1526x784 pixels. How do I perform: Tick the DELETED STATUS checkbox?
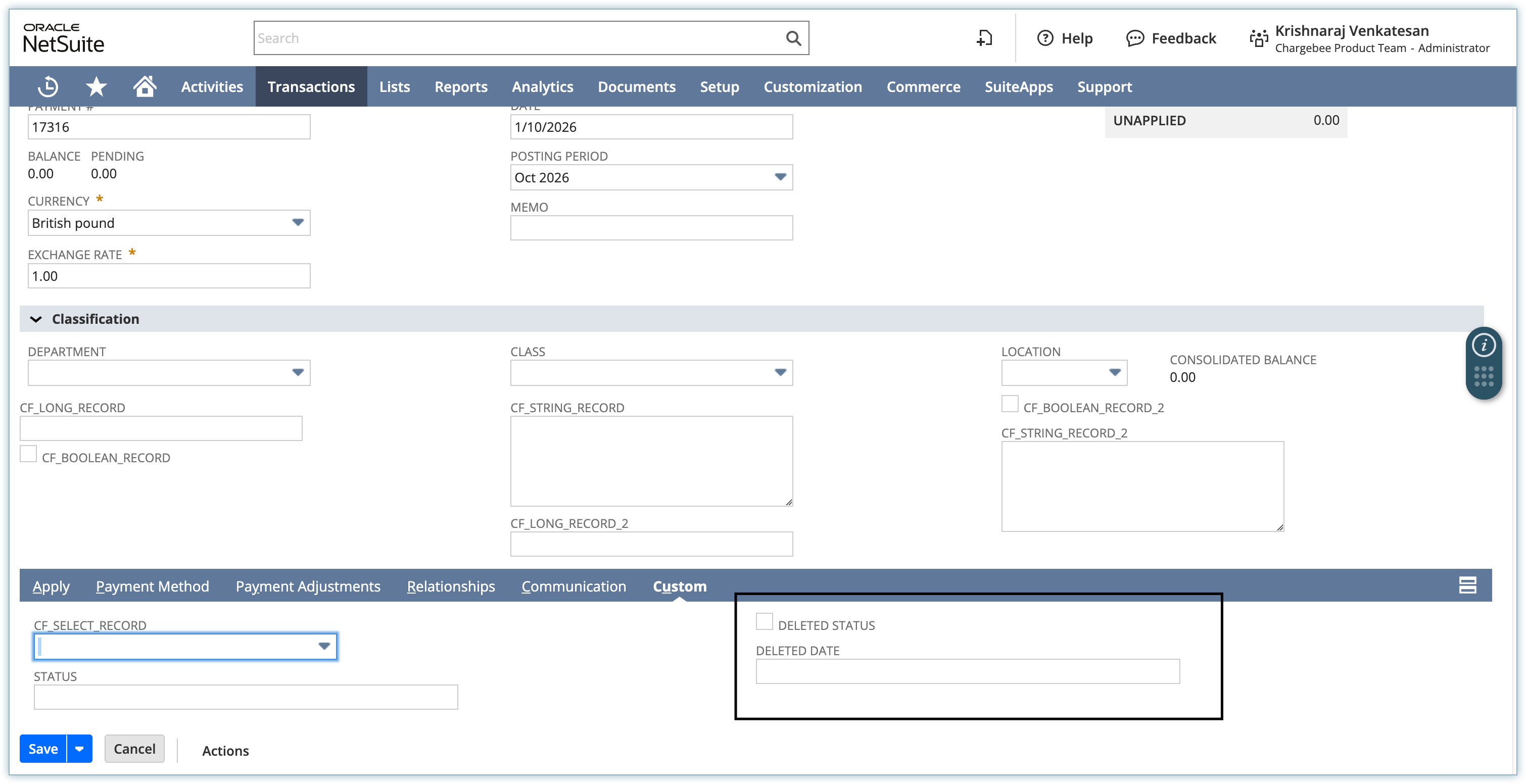[x=764, y=622]
